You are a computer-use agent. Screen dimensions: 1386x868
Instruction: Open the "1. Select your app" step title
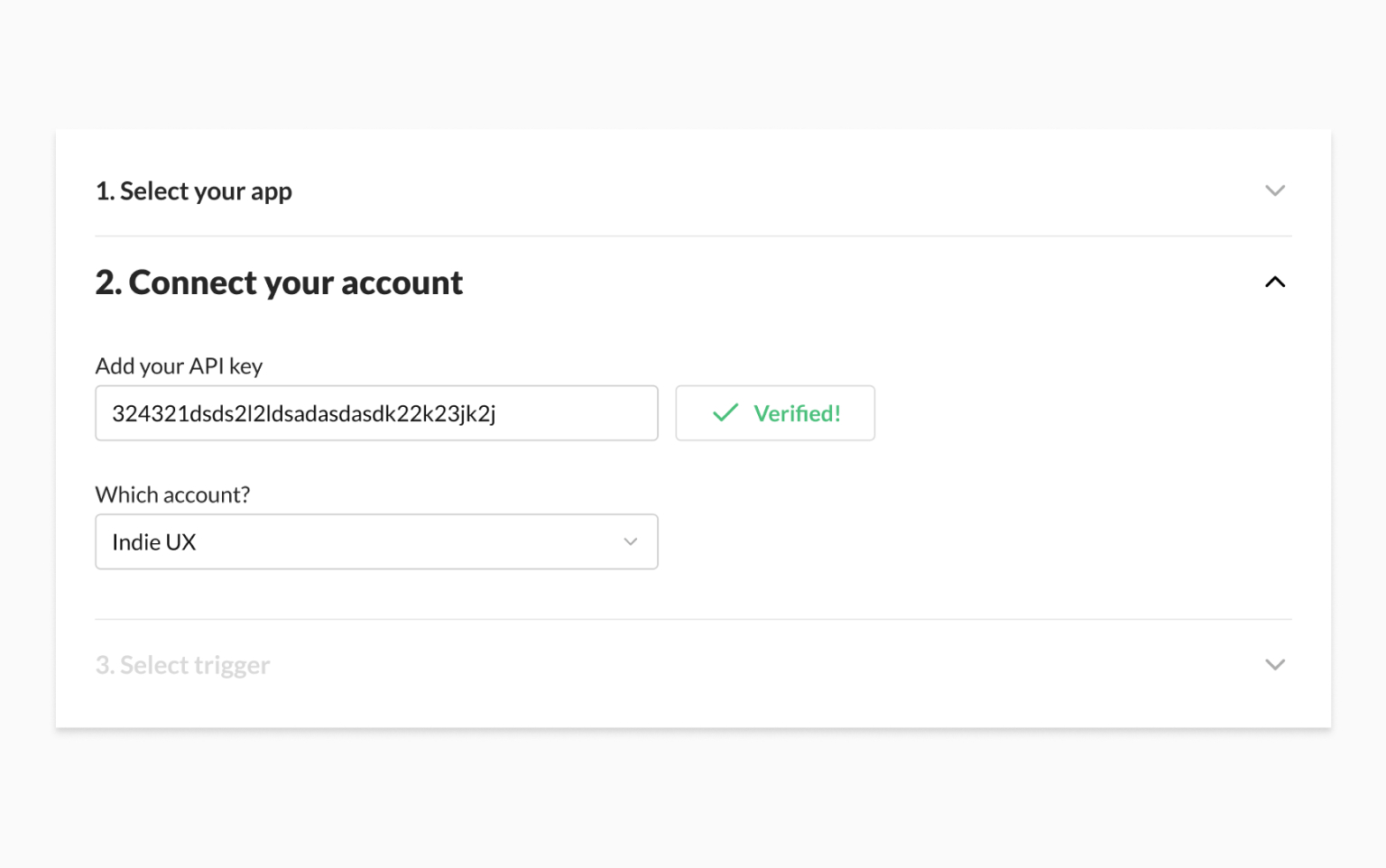pyautogui.click(x=194, y=191)
